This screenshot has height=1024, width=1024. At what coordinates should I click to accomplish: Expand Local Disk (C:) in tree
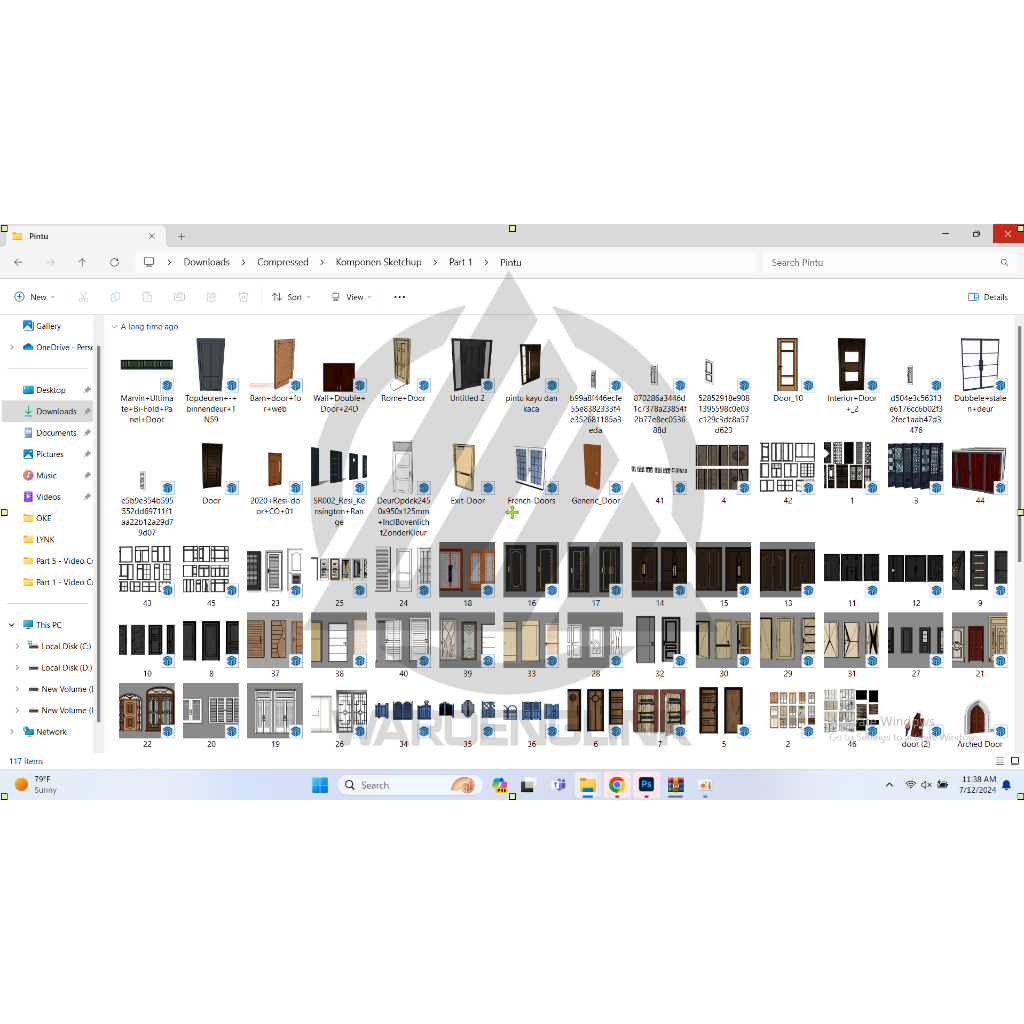17,647
